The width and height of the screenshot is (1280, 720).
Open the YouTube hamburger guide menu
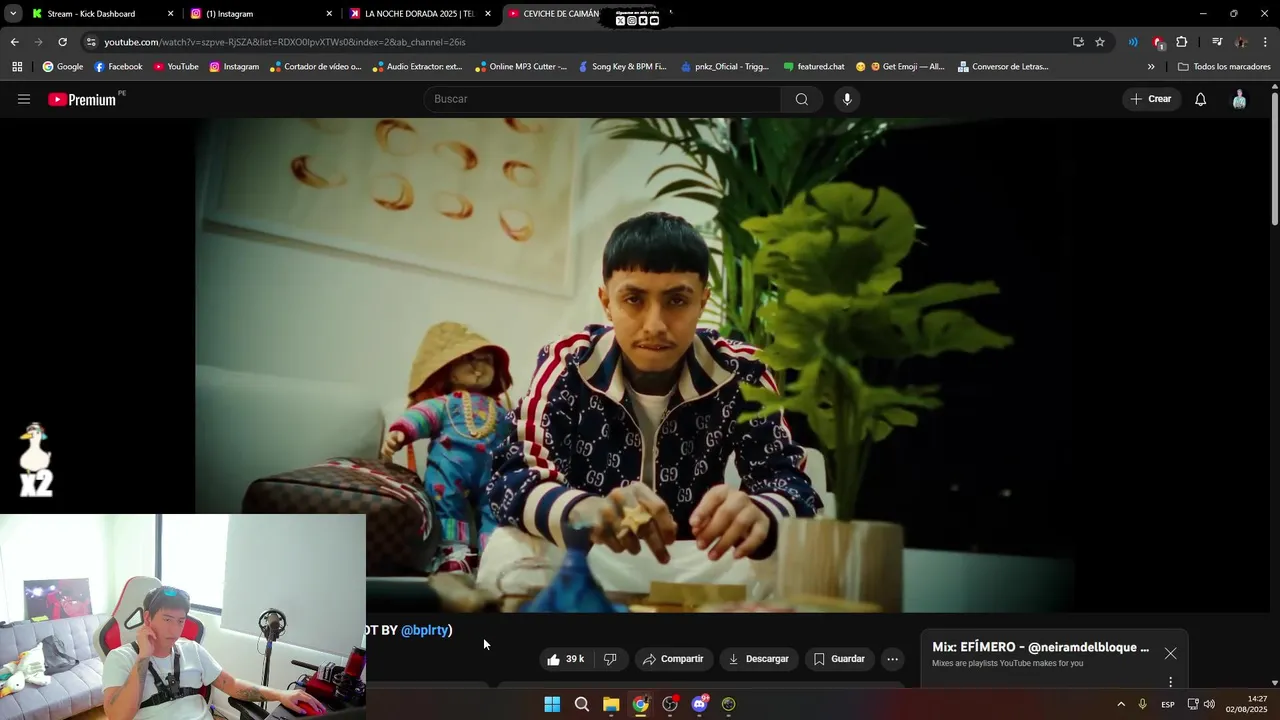24,99
